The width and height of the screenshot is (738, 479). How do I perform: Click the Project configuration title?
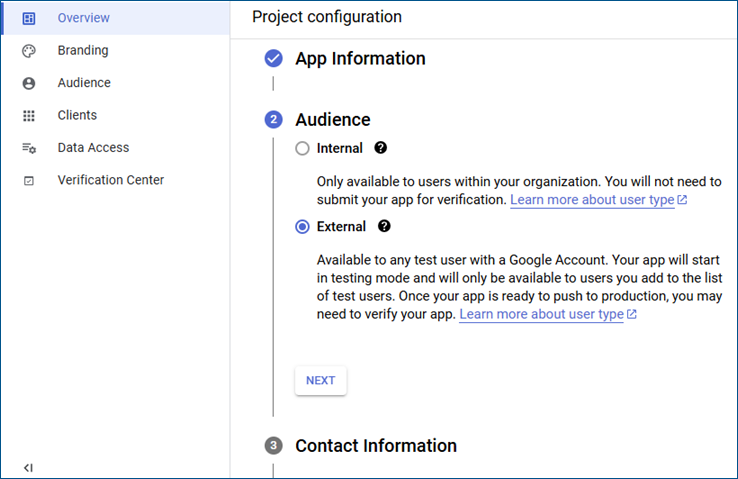click(x=327, y=17)
